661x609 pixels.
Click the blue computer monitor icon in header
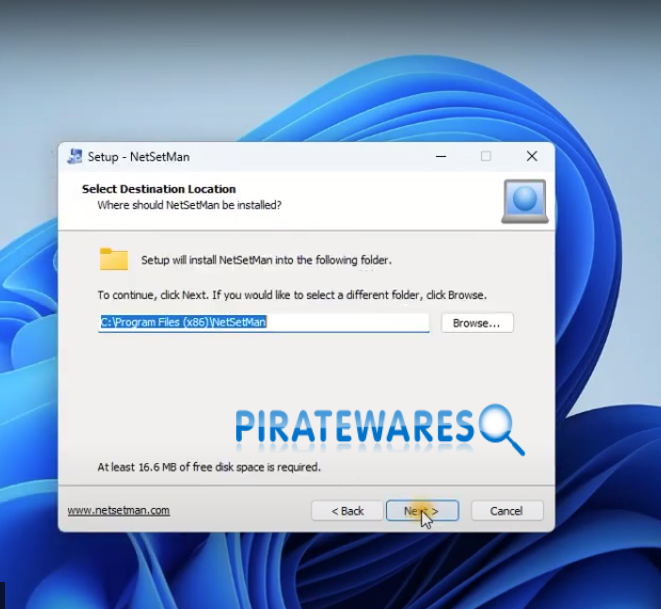pyautogui.click(x=524, y=201)
